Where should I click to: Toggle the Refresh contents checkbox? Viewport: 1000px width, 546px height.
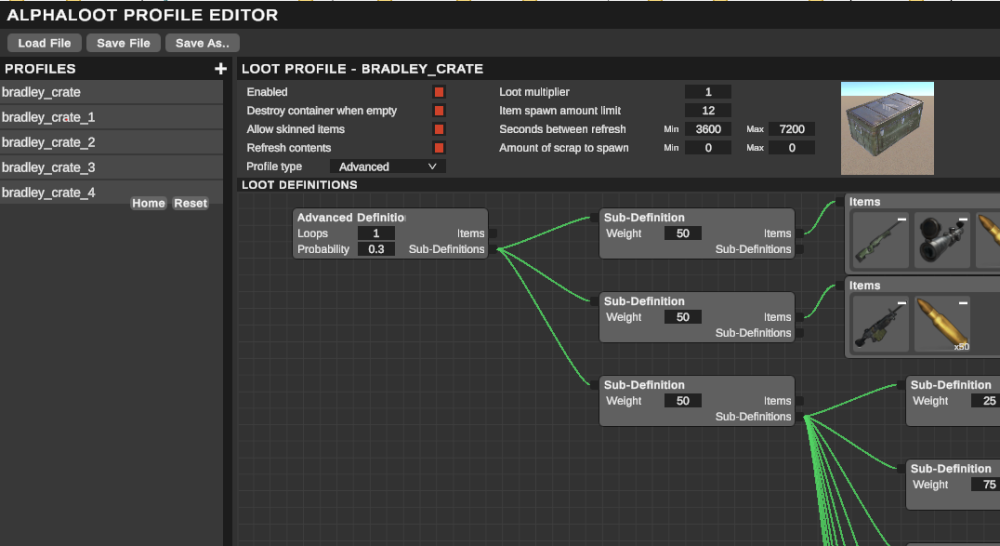click(438, 148)
